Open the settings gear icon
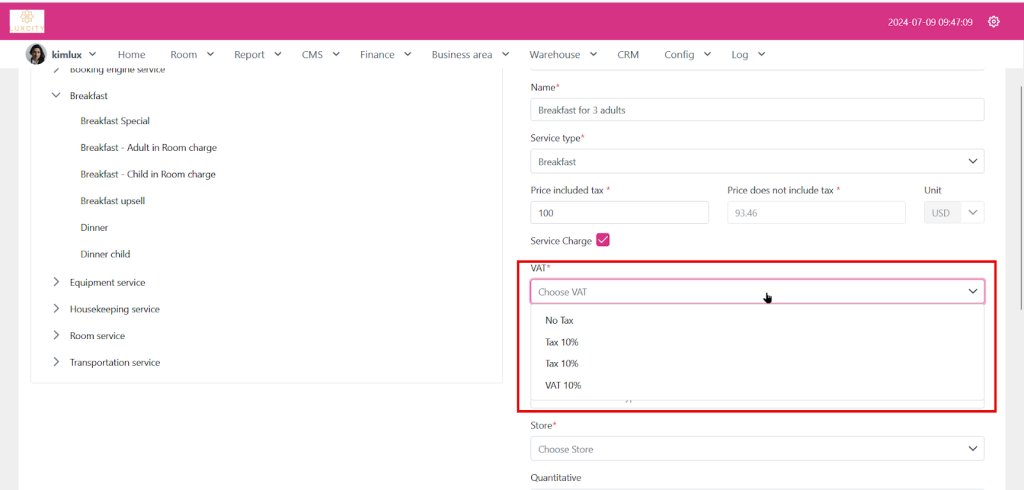The height and width of the screenshot is (490, 1024). [993, 22]
